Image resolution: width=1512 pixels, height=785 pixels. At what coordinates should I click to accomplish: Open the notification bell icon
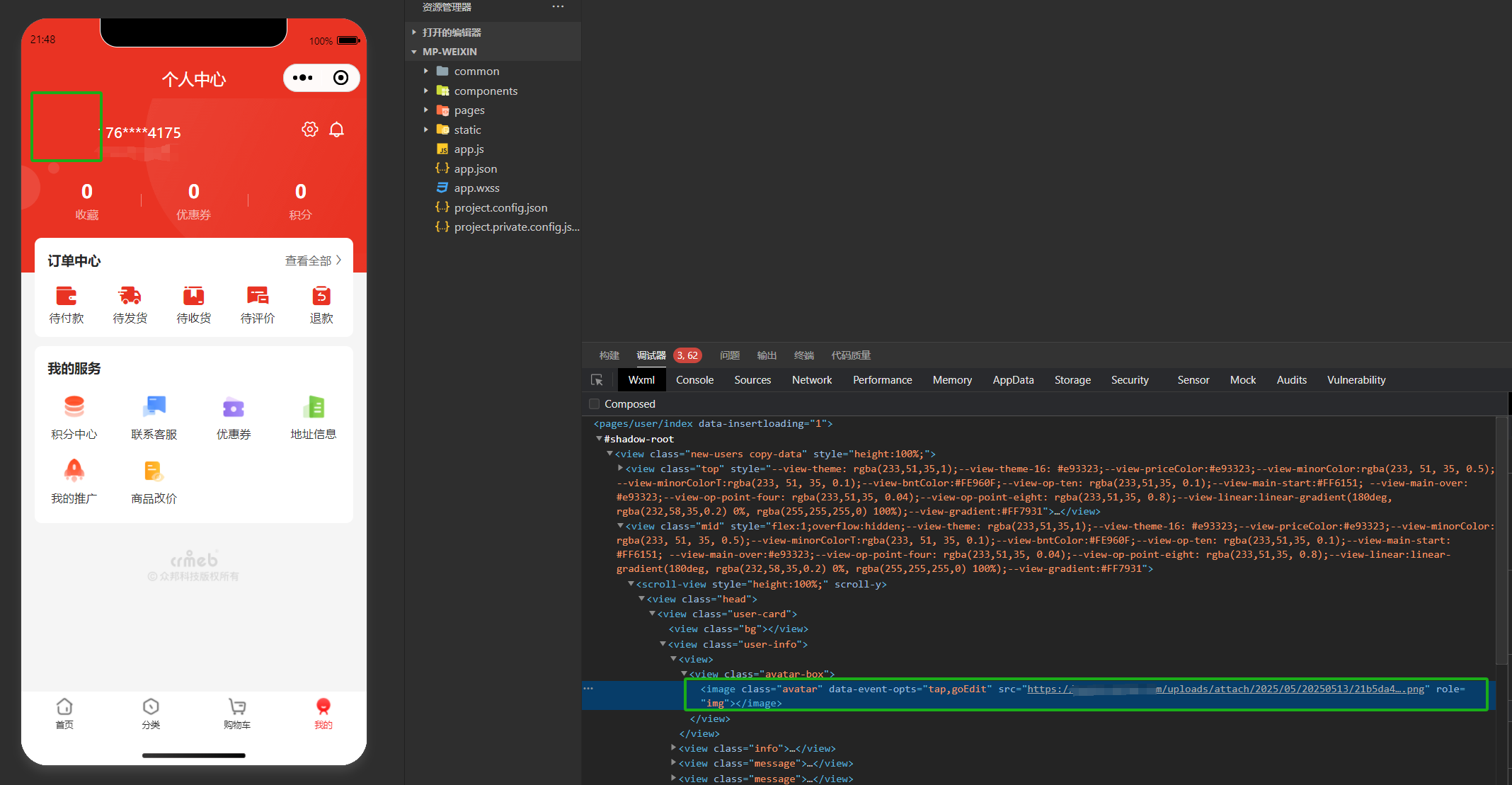tap(337, 130)
